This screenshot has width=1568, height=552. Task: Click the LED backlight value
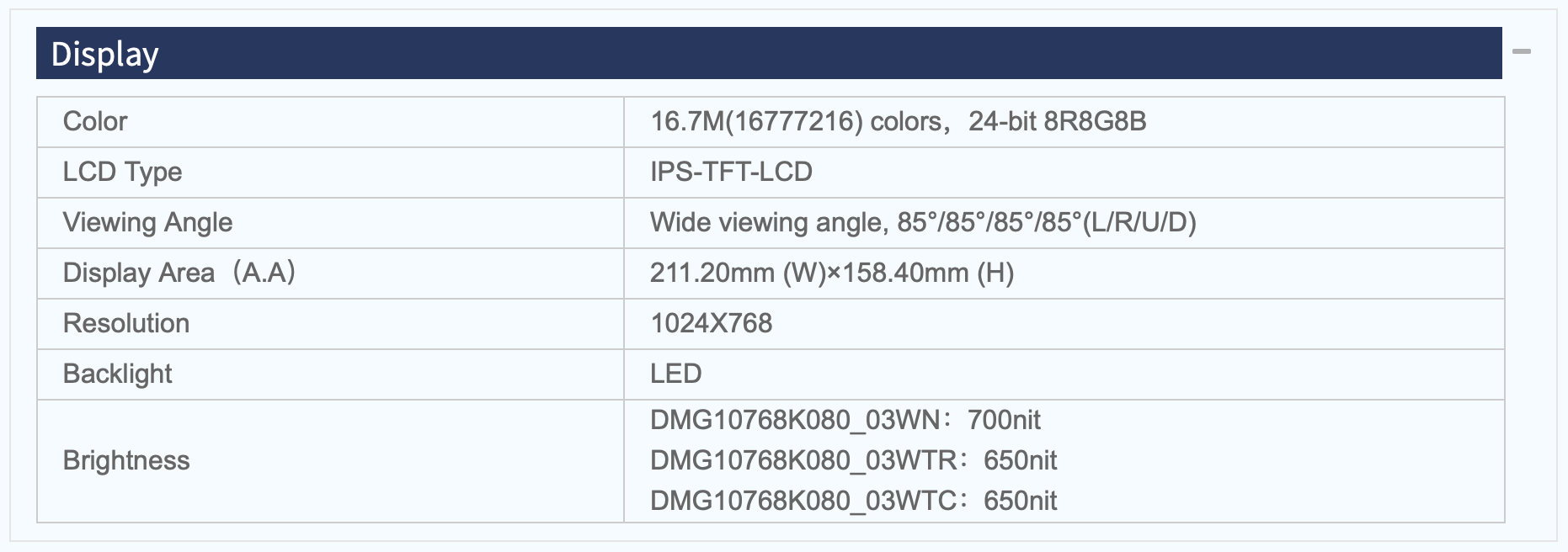tap(675, 374)
